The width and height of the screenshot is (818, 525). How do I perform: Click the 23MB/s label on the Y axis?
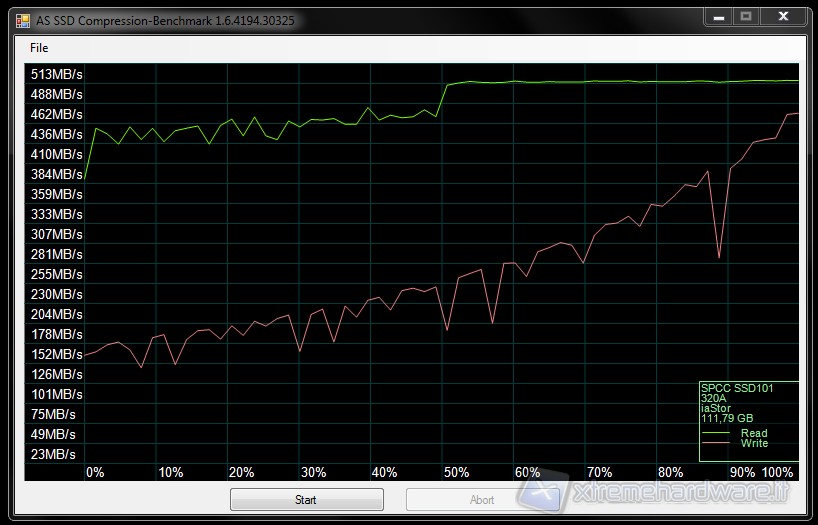point(54,454)
